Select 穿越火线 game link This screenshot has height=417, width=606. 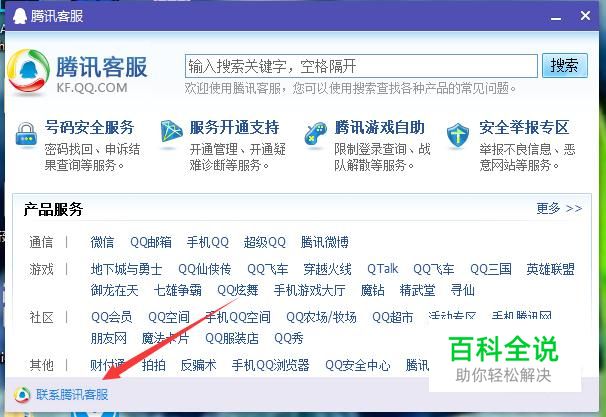coord(327,269)
